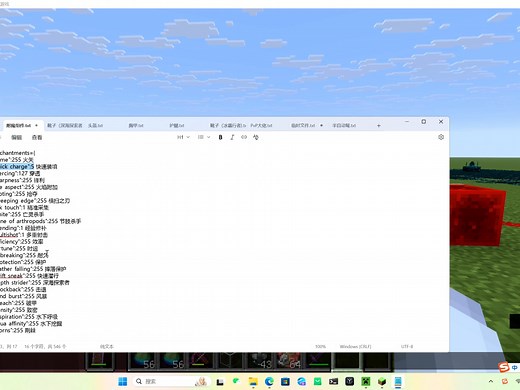Click the sharpness":255 锋利 line

point(22,180)
